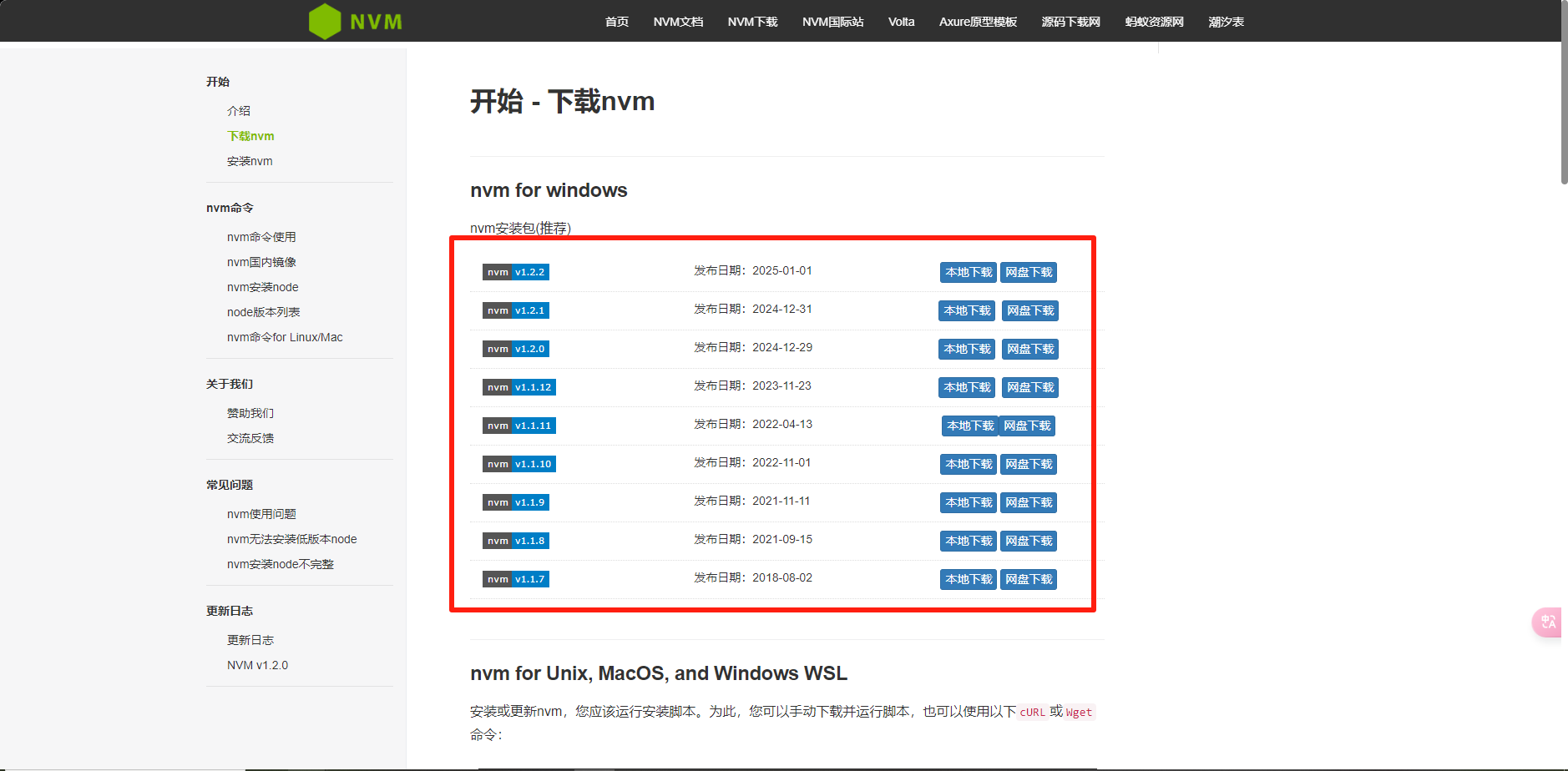Open 安装nvm sidebar link
Image resolution: width=1568 pixels, height=771 pixels.
pos(250,161)
